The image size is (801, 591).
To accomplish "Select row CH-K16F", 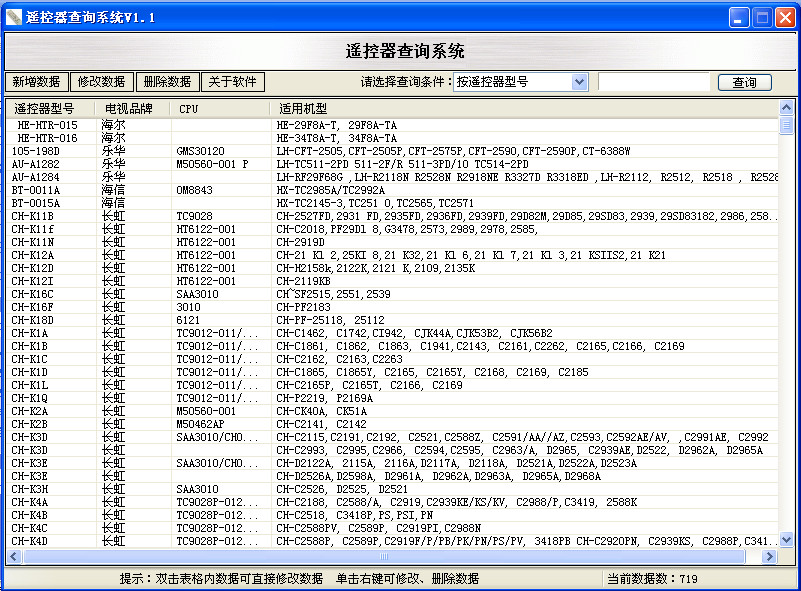I will click(x=392, y=308).
